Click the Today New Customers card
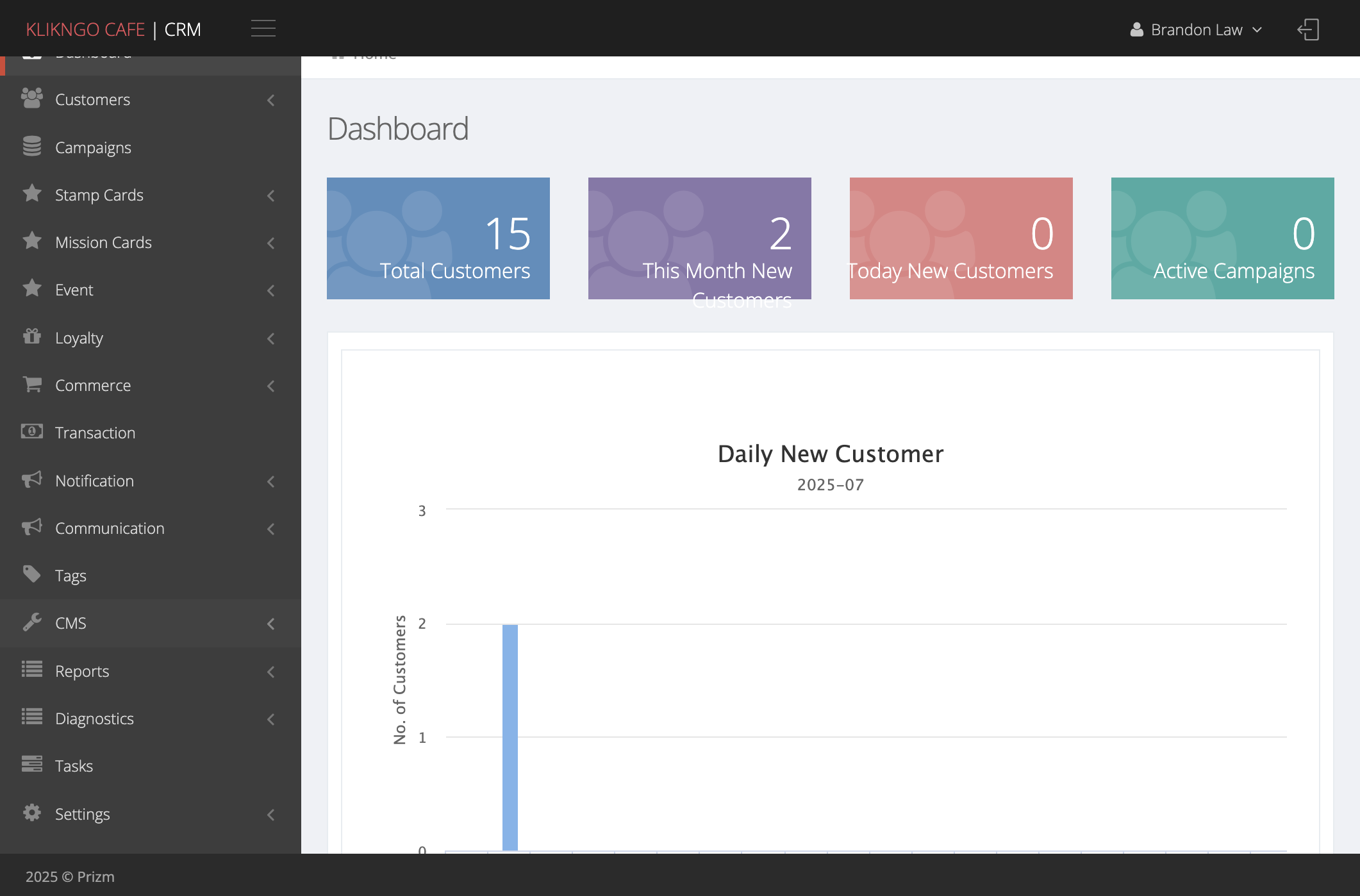The width and height of the screenshot is (1360, 896). 961,238
